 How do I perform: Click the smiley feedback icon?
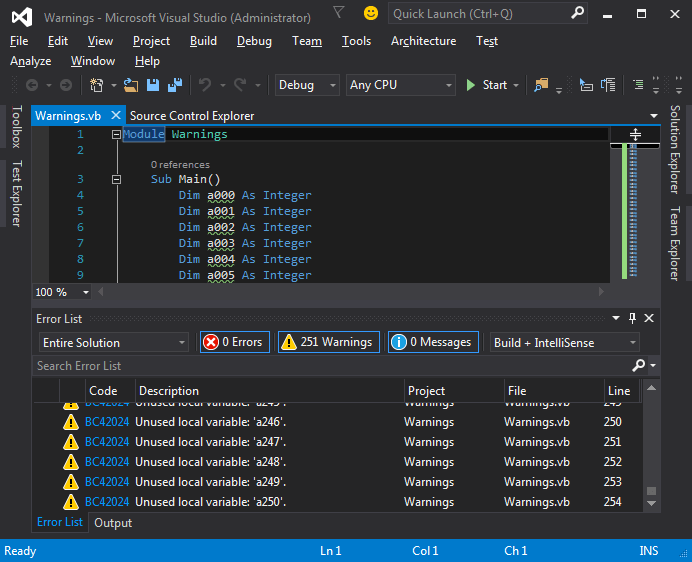(371, 13)
